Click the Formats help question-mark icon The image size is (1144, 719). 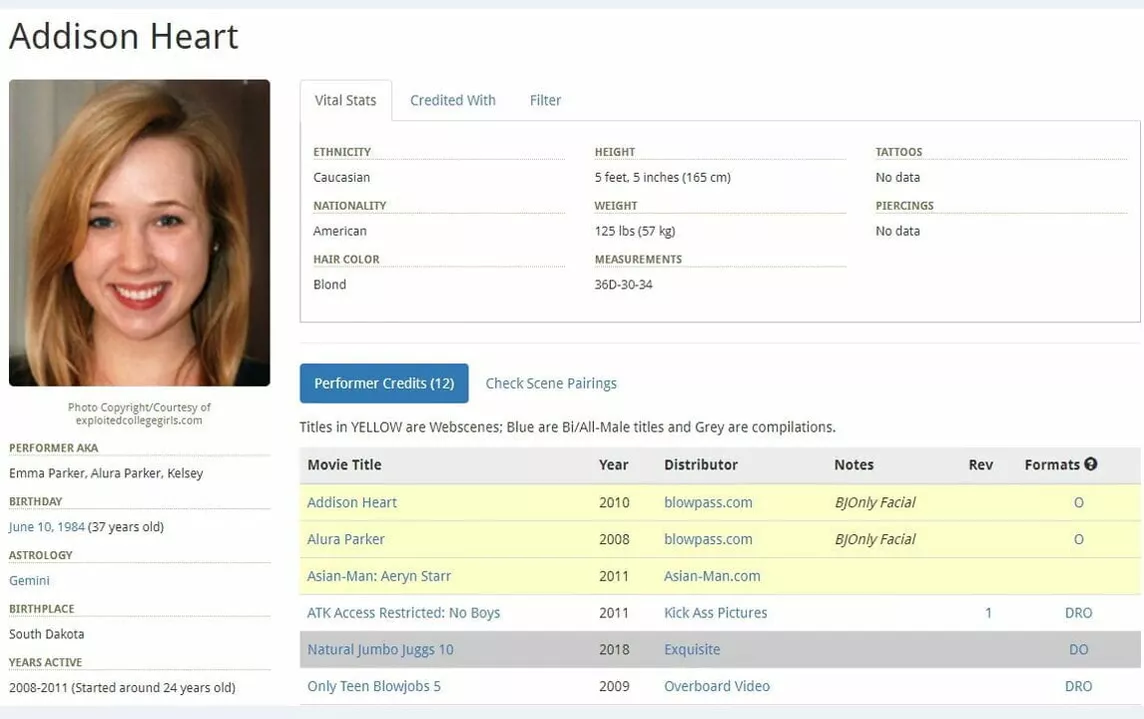[x=1090, y=464]
